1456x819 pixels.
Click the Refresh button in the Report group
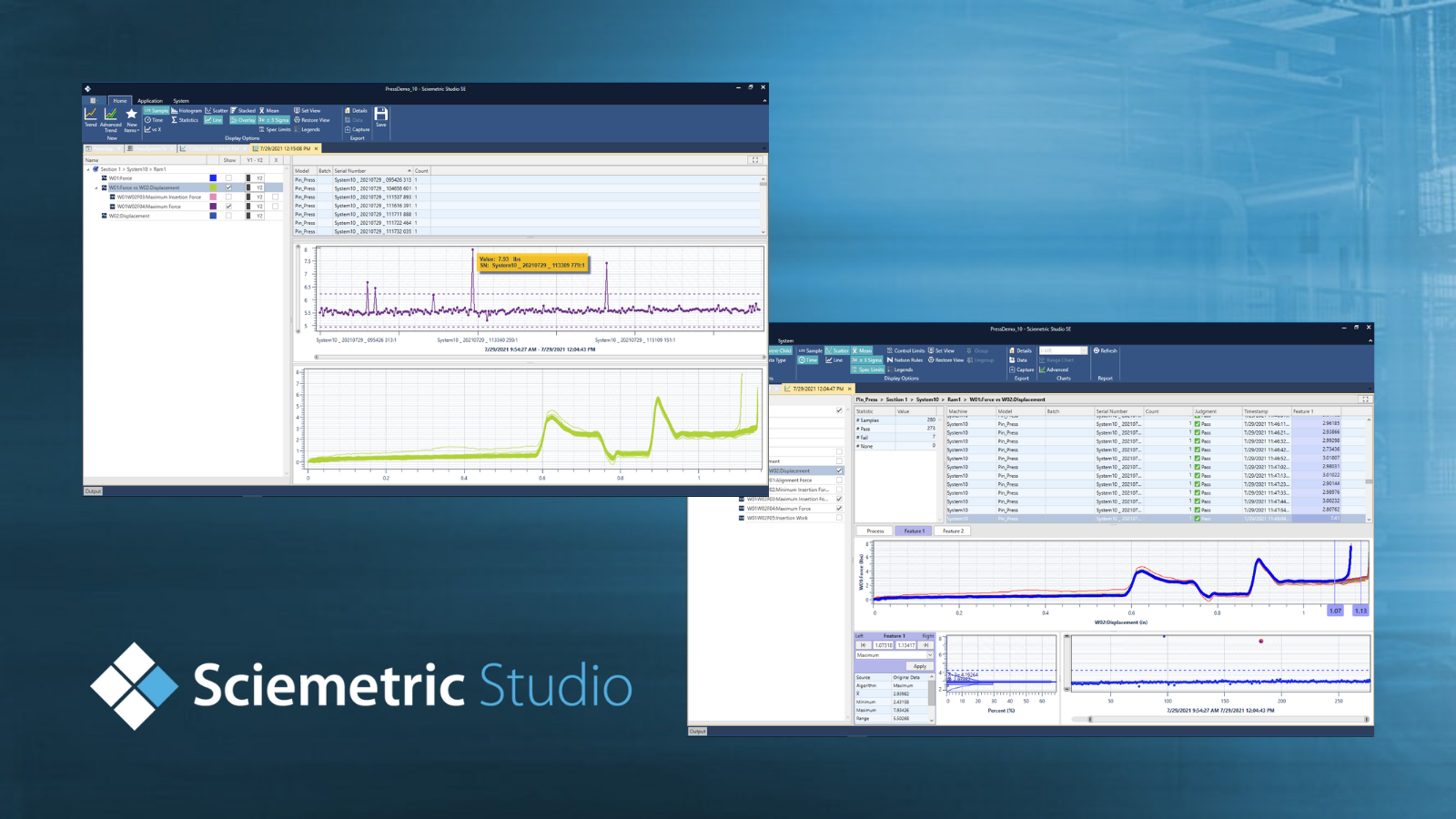coord(1106,351)
